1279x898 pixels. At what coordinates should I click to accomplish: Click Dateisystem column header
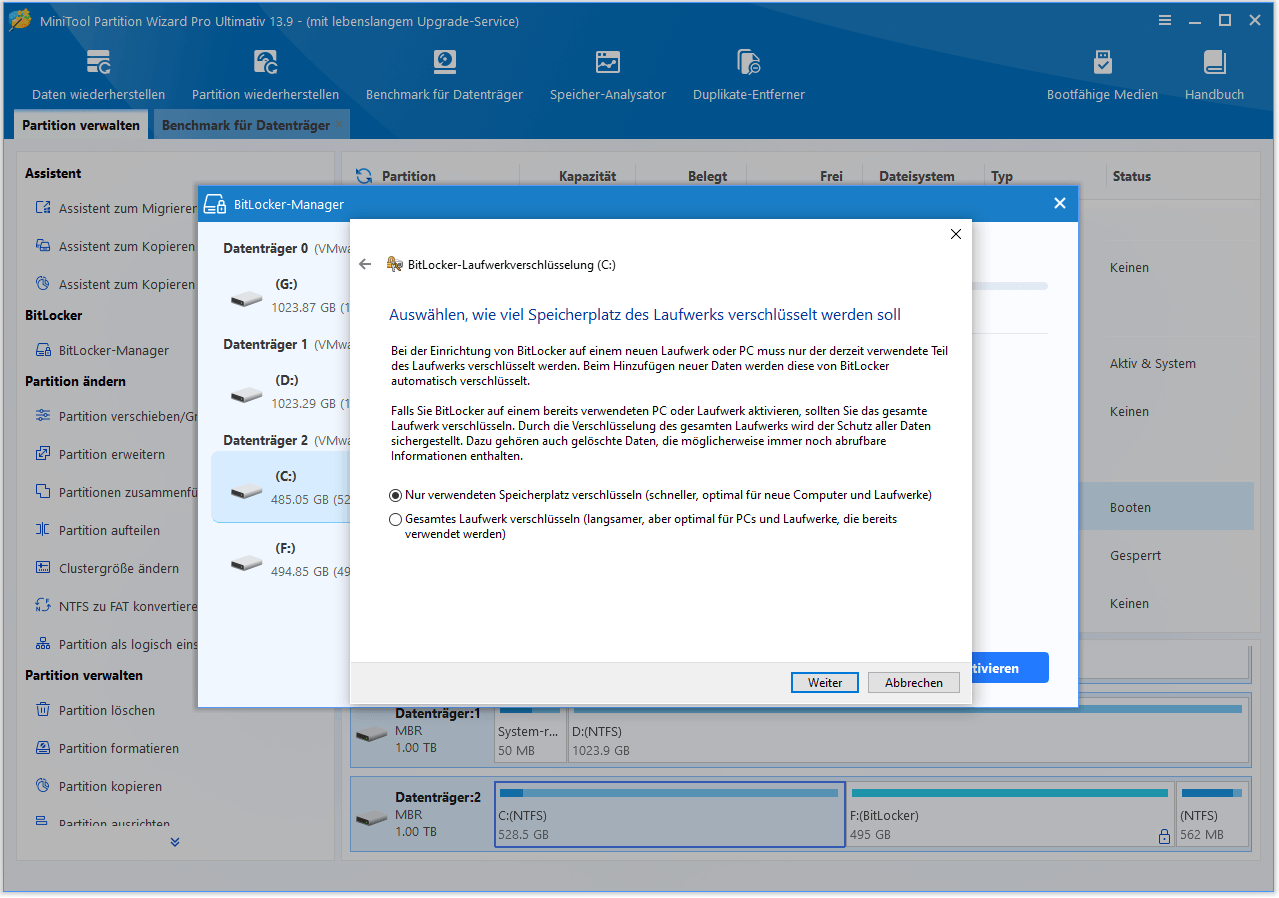point(917,176)
